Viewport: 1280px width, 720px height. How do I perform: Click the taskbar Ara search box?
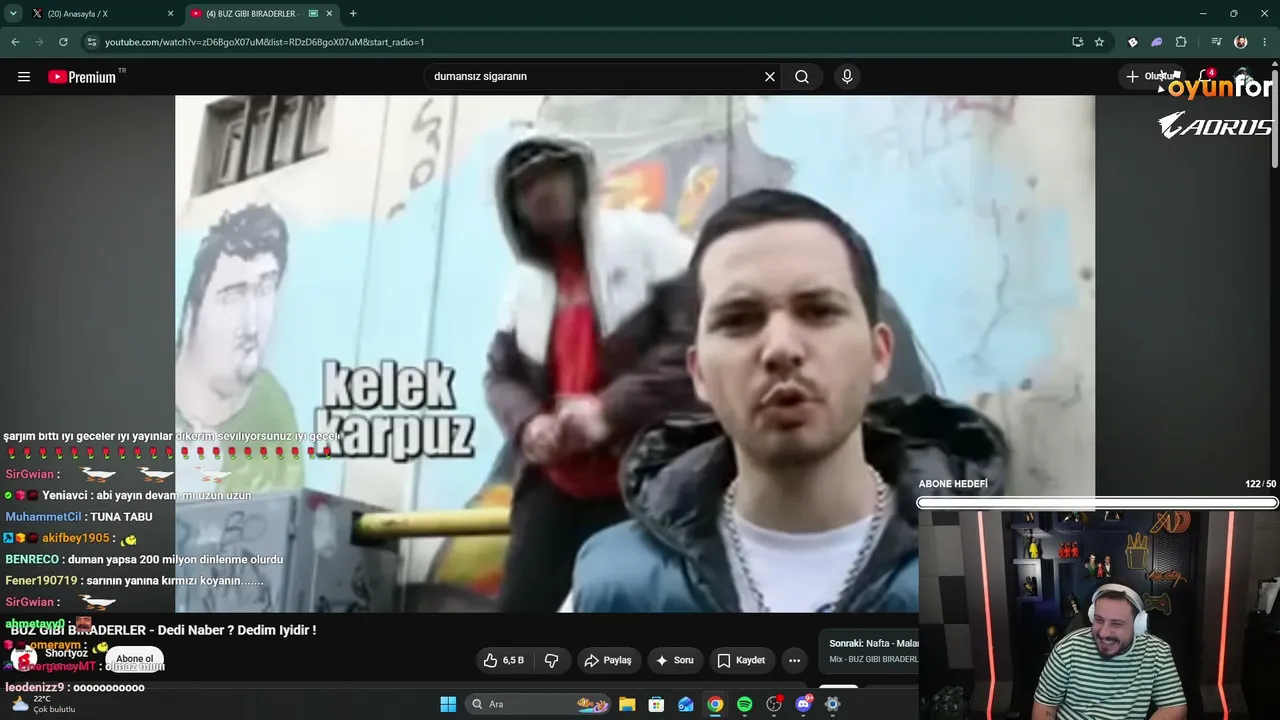539,704
